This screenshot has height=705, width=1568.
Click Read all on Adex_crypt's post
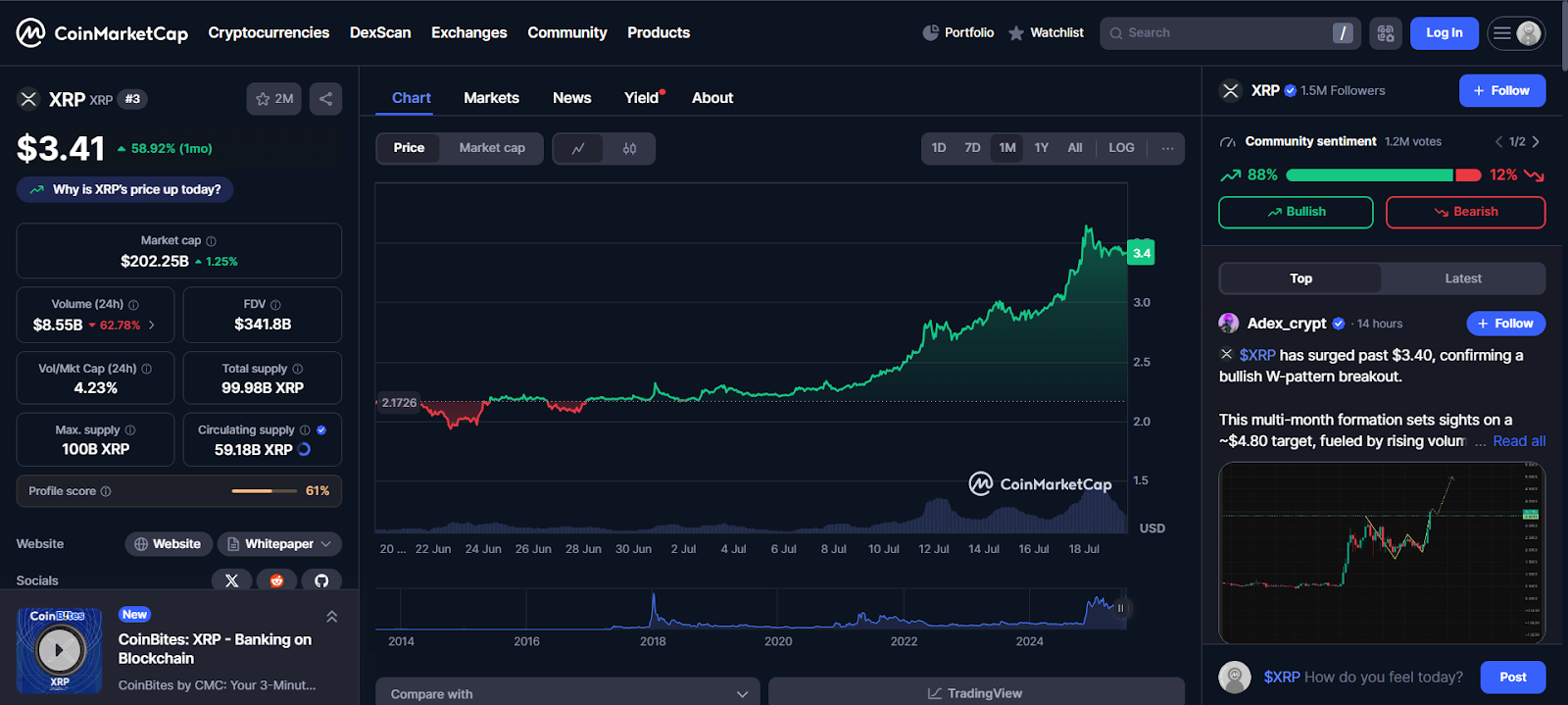(x=1519, y=441)
